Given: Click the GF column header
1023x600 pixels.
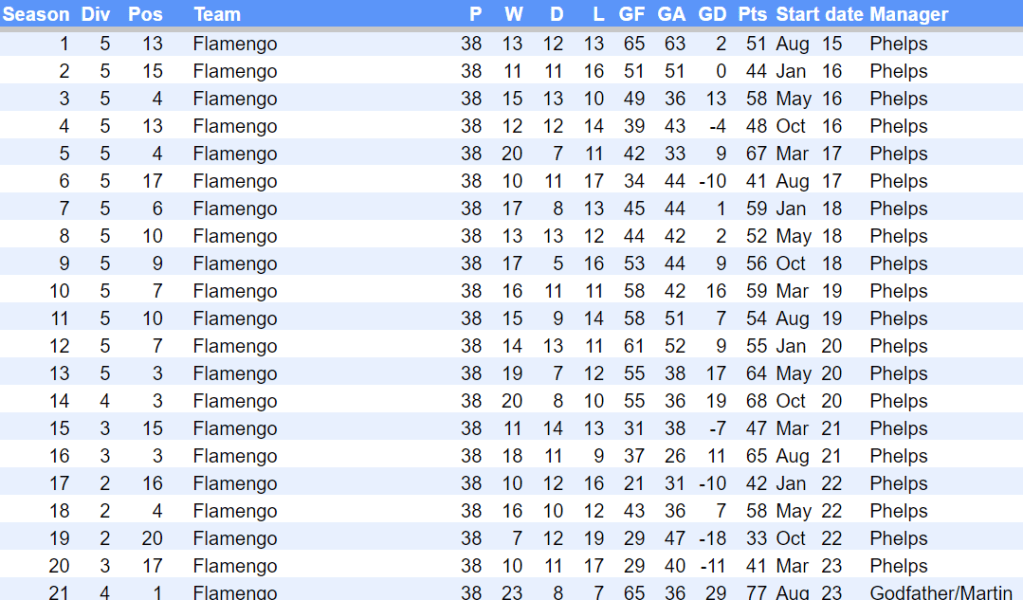Looking at the screenshot, I should point(632,15).
